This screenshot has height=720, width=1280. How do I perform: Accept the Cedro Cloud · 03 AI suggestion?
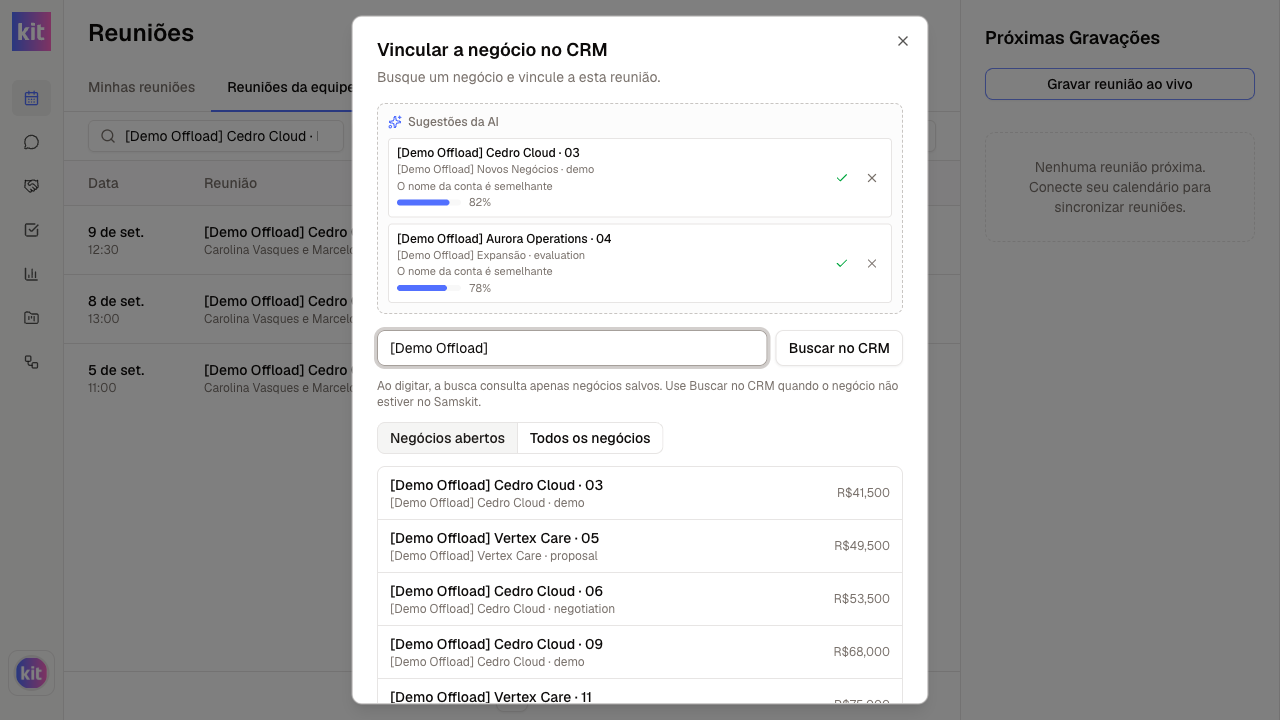click(x=842, y=178)
